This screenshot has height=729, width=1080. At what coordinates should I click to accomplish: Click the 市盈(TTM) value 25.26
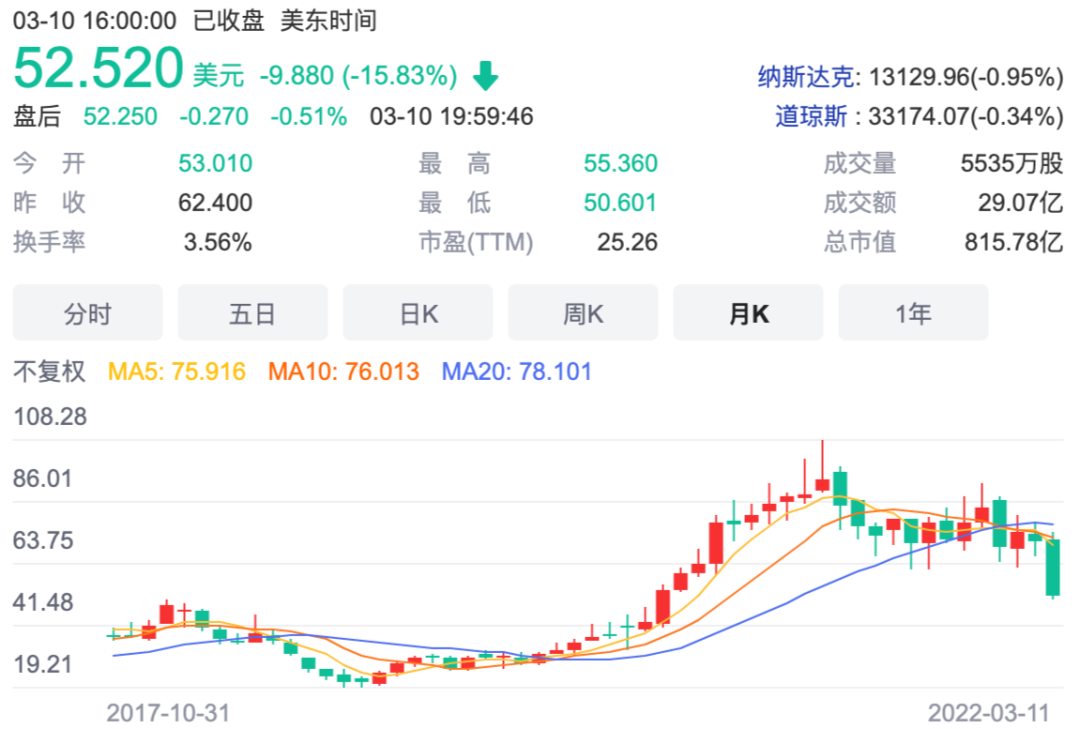(624, 242)
